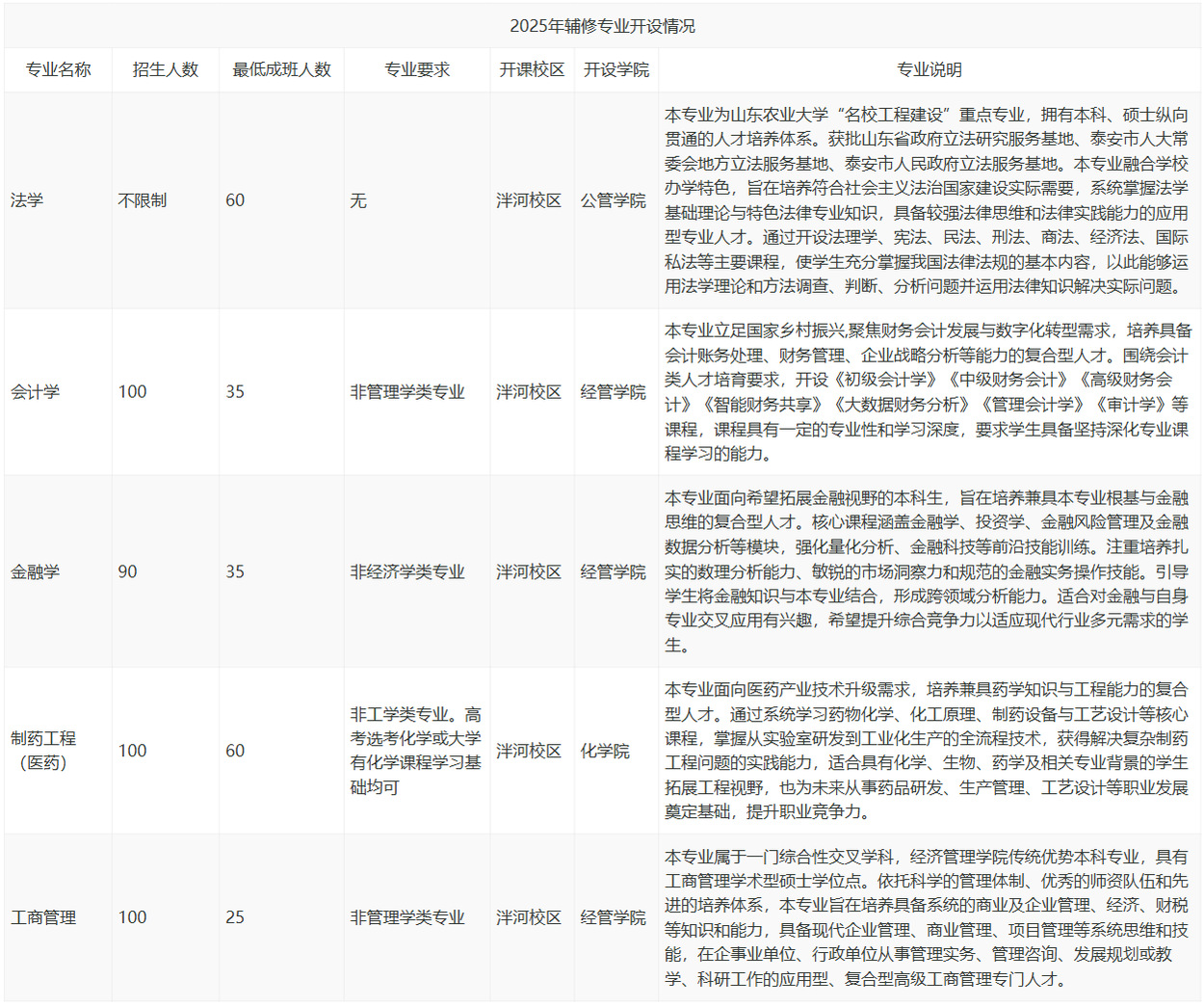Viewport: 1204px width, 1006px height.
Task: Click the table title 2025年辅修专业开设情况
Action: [x=602, y=26]
